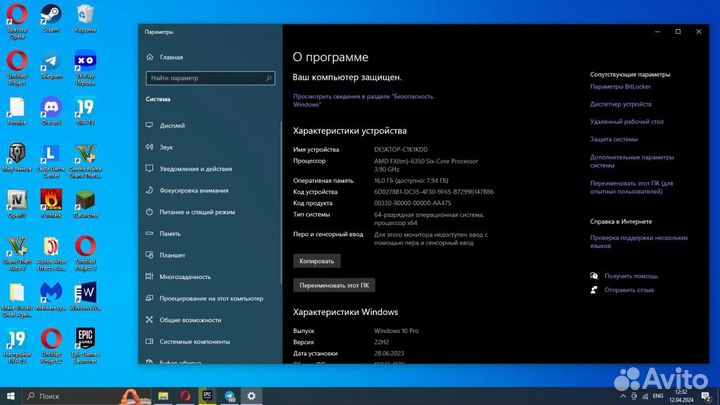This screenshot has width=720, height=405.
Task: Select the Word desktop shortcut
Action: click(85, 297)
